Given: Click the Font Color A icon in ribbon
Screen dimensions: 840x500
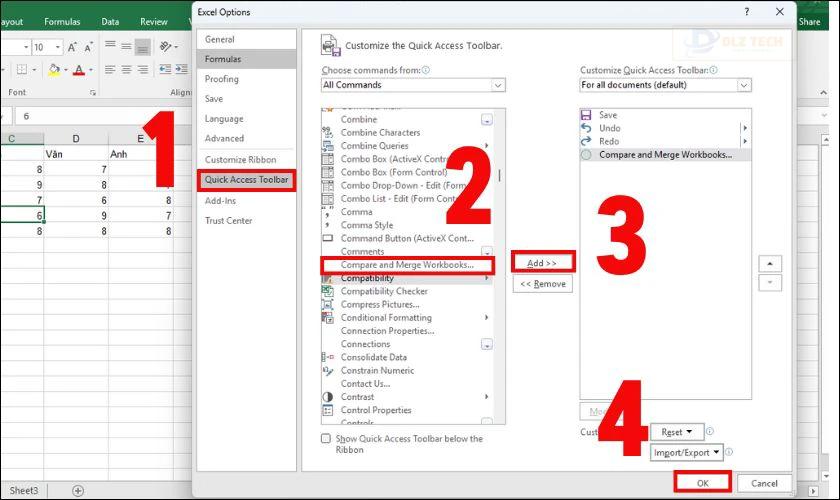Looking at the screenshot, I should point(79,70).
